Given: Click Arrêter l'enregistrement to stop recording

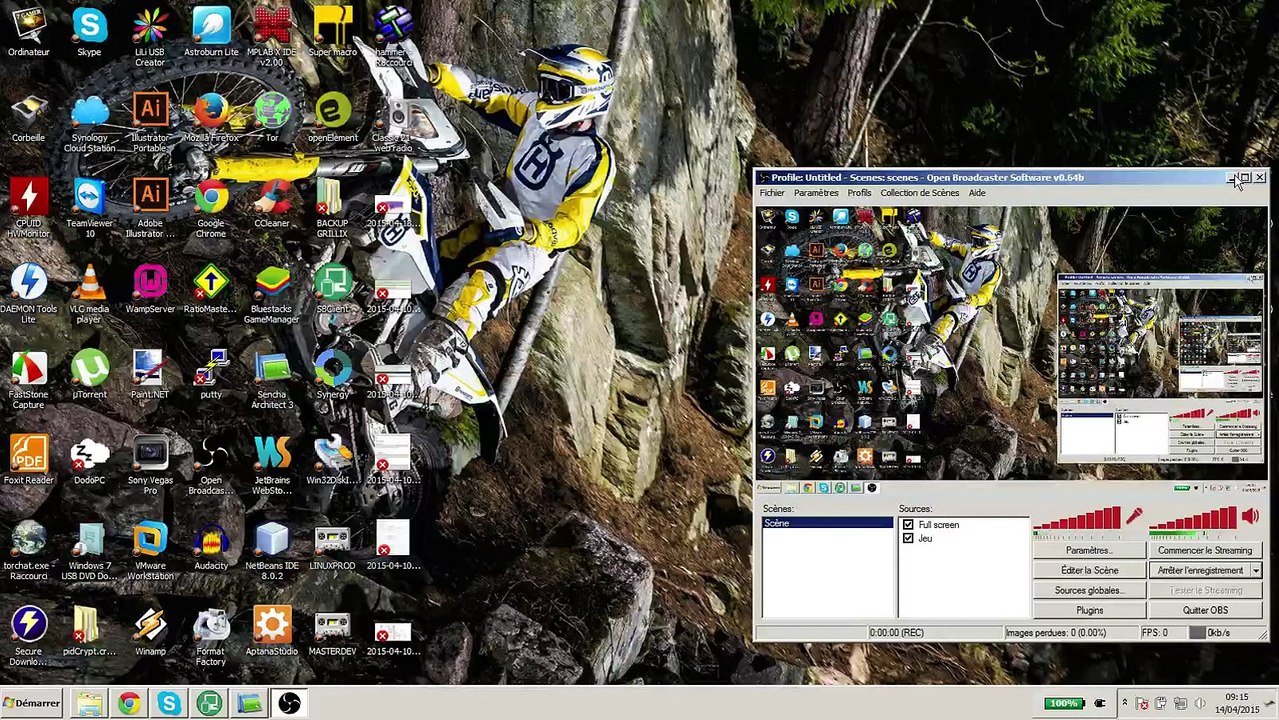Looking at the screenshot, I should coord(1199,570).
